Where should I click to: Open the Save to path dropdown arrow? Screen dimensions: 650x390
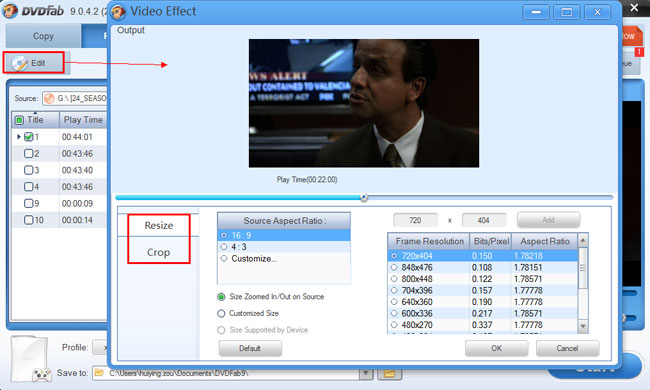(x=366, y=373)
